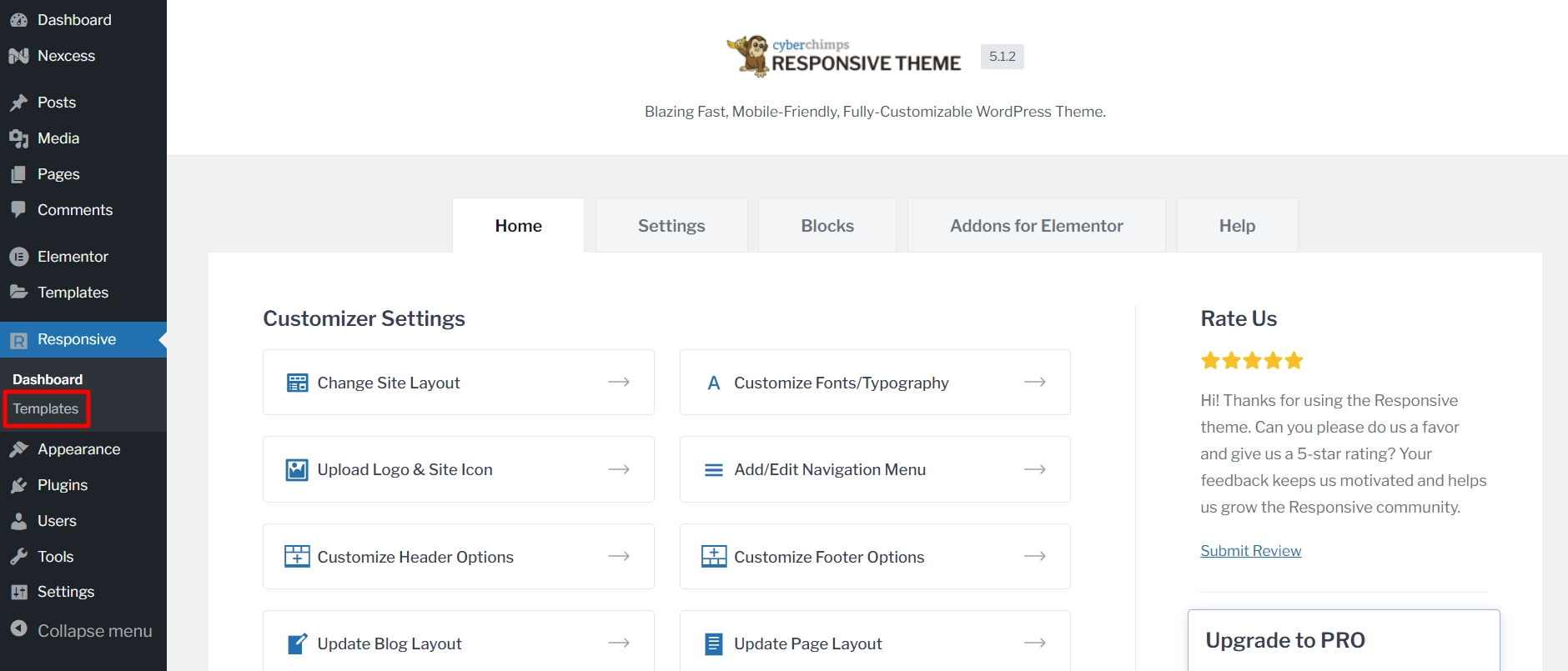The height and width of the screenshot is (671, 1568).
Task: Click the 5.1.2 version badge
Action: coord(1003,57)
